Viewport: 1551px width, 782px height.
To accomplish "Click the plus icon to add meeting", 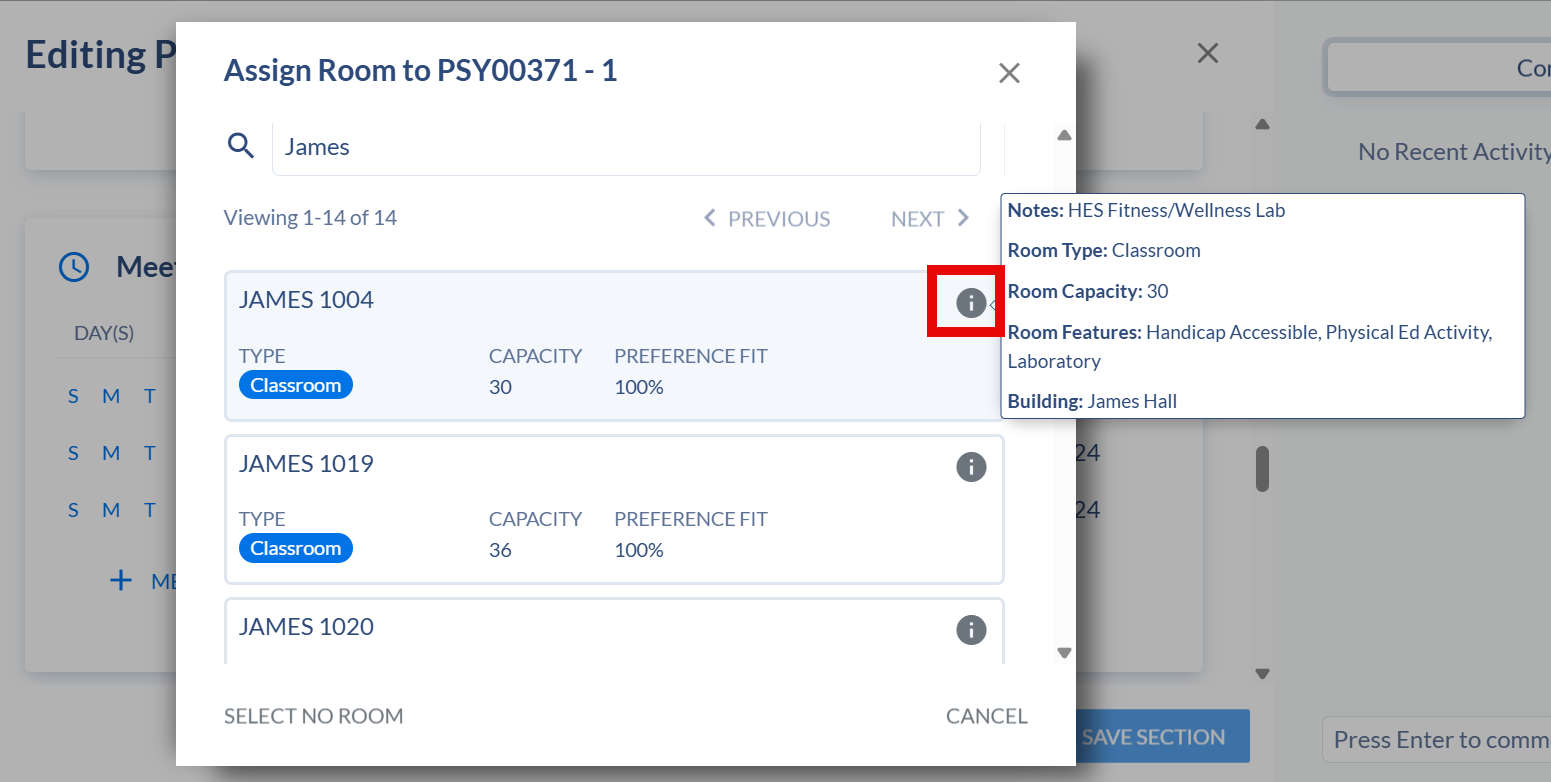I will click(x=121, y=580).
